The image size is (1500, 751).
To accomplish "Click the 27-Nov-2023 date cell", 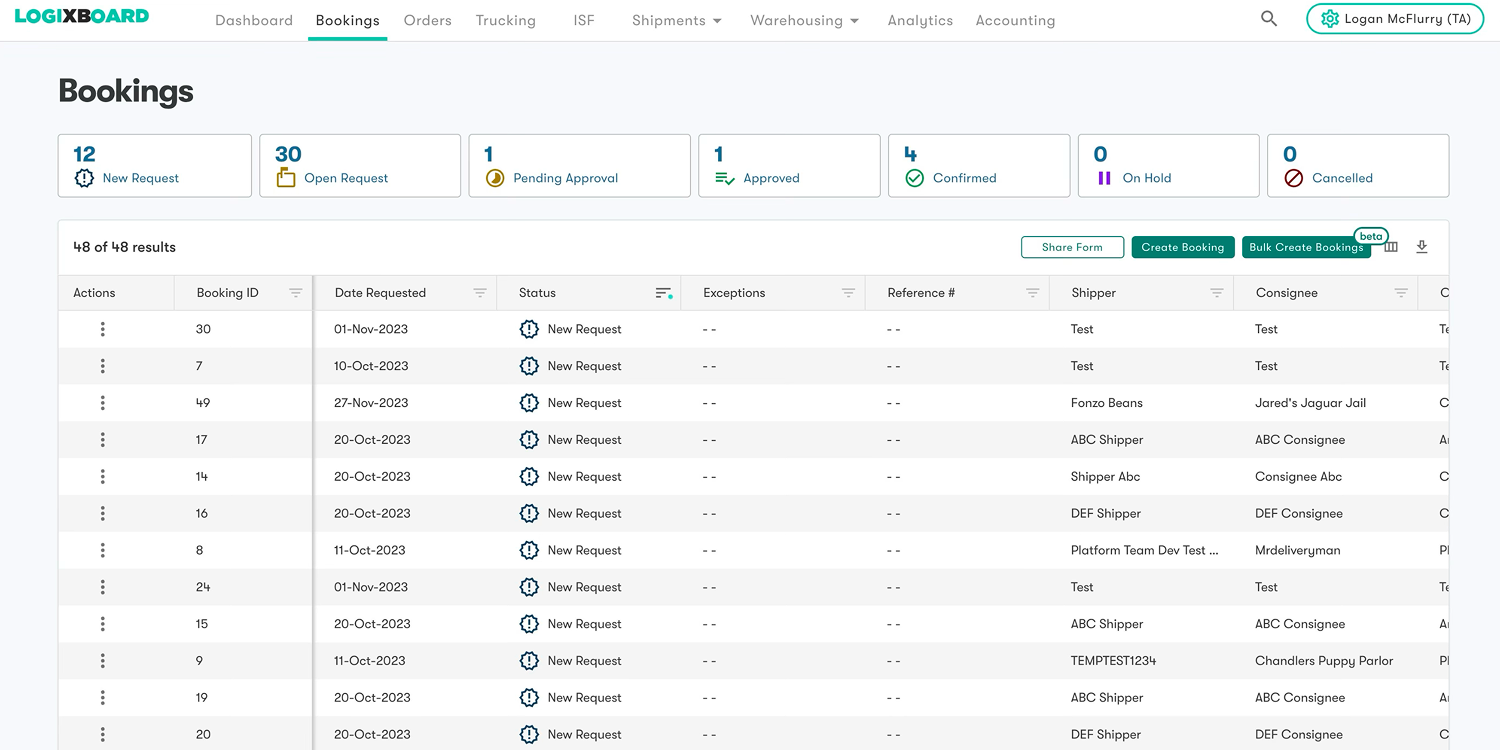I will 371,403.
